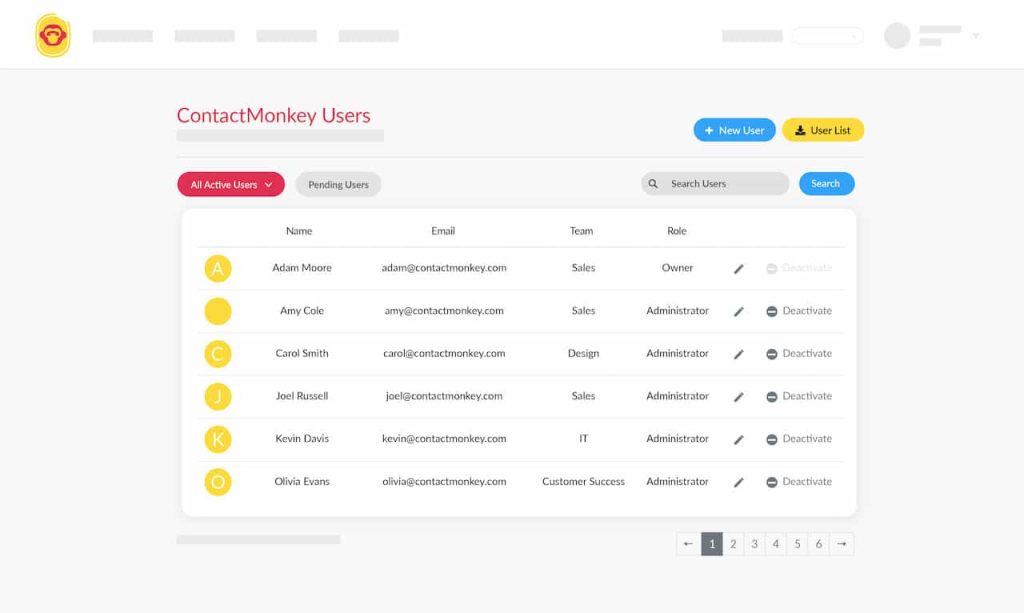Viewport: 1024px width, 613px height.
Task: Click the blue Search button
Action: coord(827,183)
